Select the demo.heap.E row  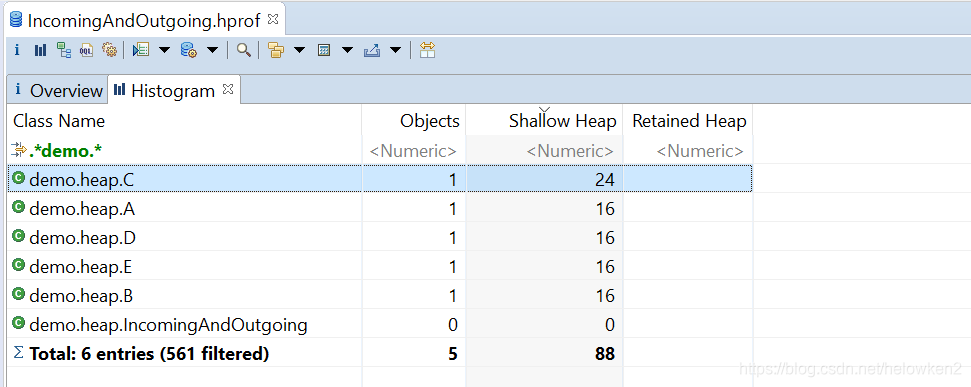coord(380,267)
